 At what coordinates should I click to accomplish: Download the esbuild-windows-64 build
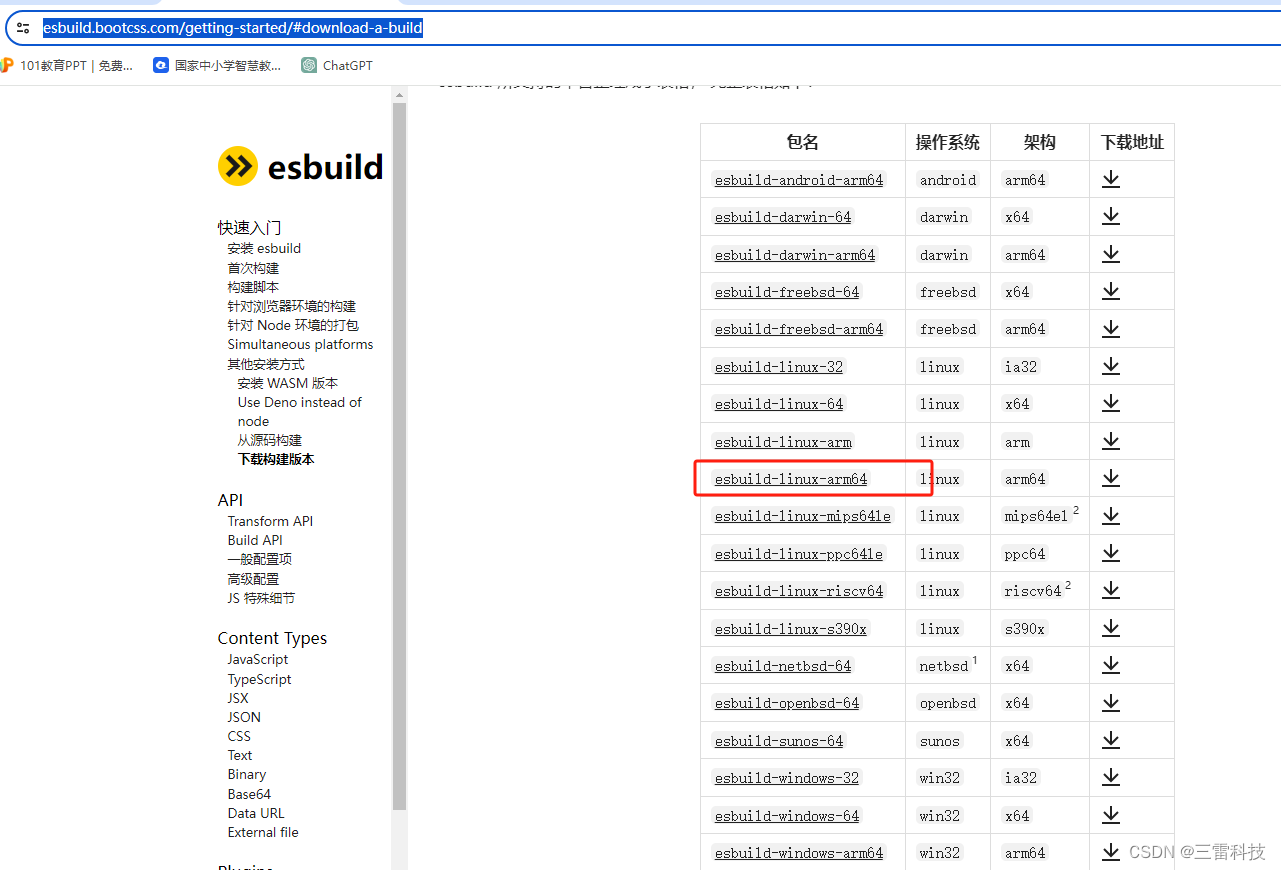pyautogui.click(x=1110, y=815)
